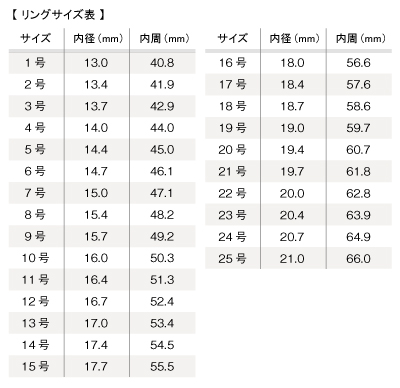
Task: Click the リングサイズ表 title text
Action: pos(58,15)
